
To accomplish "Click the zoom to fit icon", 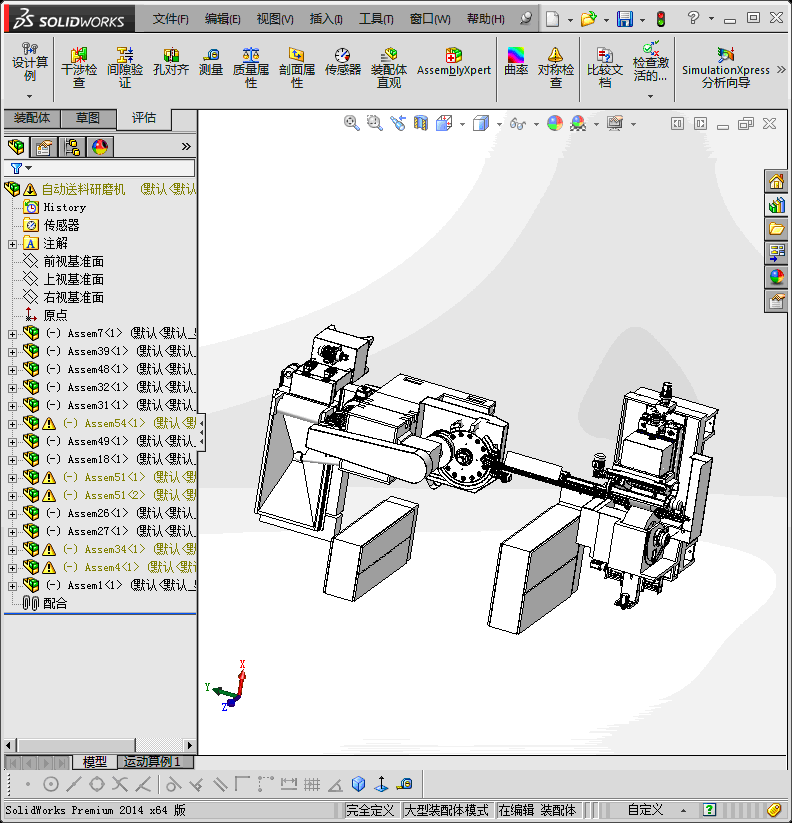I will [352, 123].
